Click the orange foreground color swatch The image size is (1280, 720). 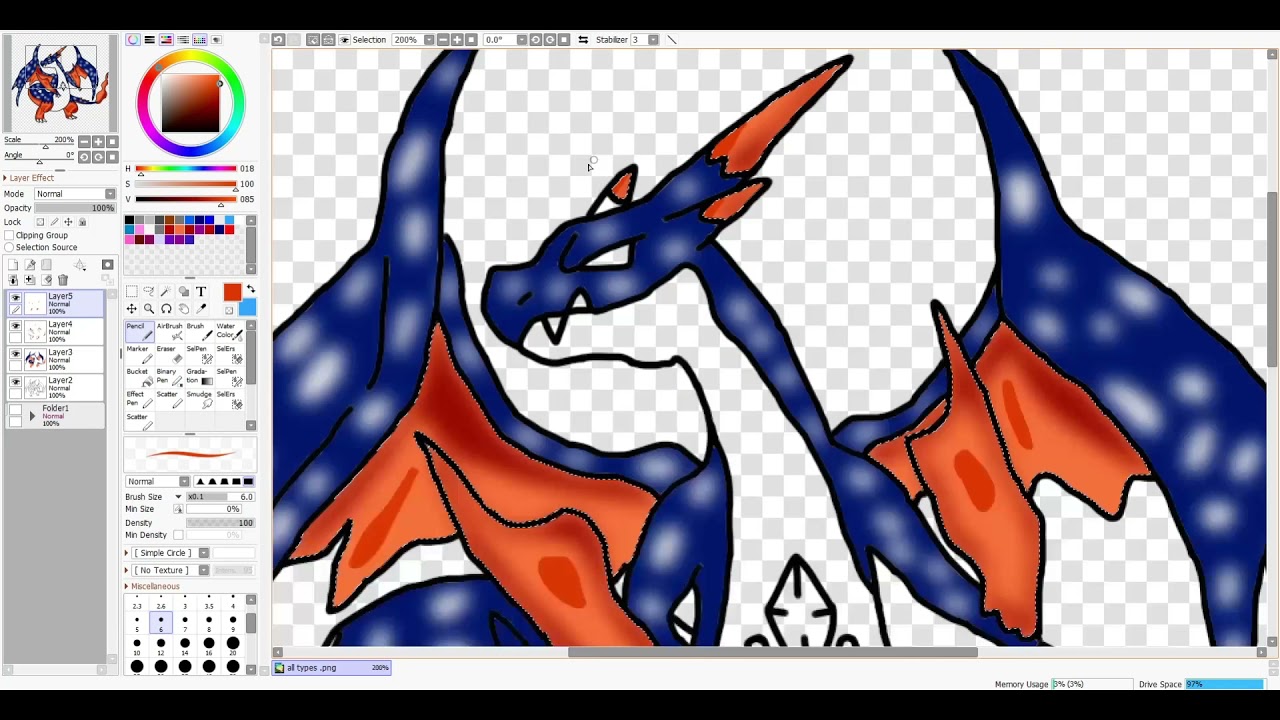(232, 292)
